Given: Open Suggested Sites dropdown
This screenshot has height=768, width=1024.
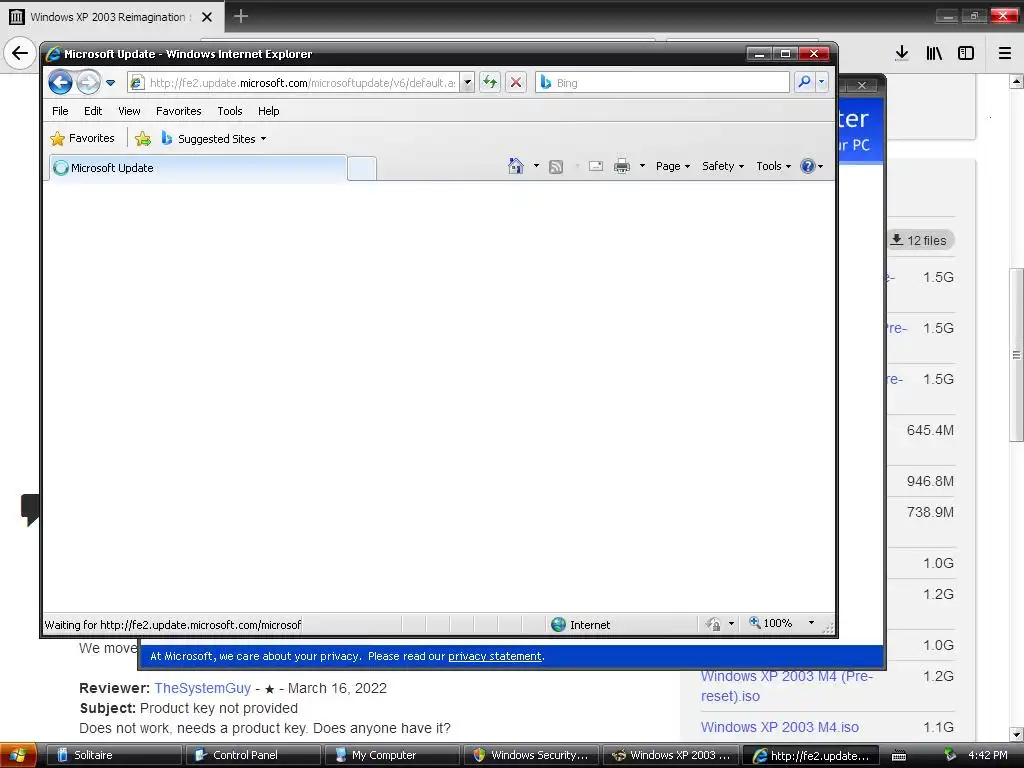Looking at the screenshot, I should (x=214, y=138).
